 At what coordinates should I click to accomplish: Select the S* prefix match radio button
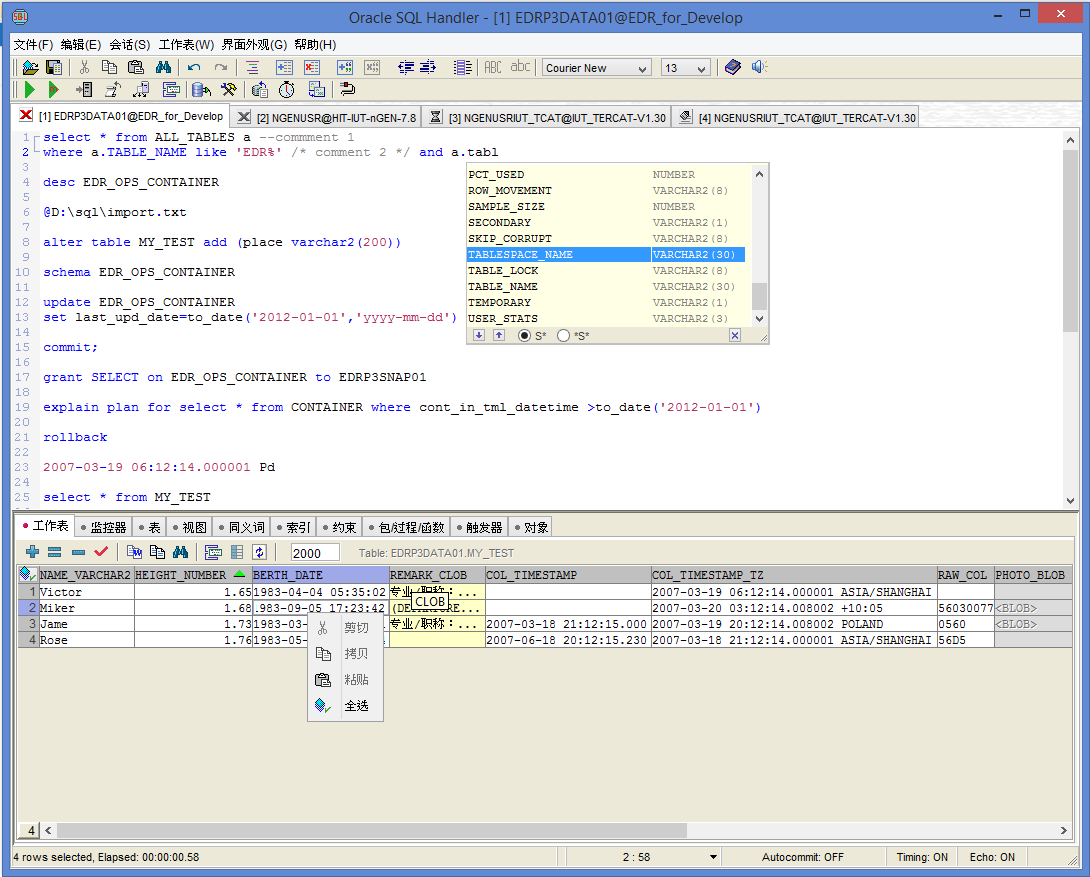[525, 336]
